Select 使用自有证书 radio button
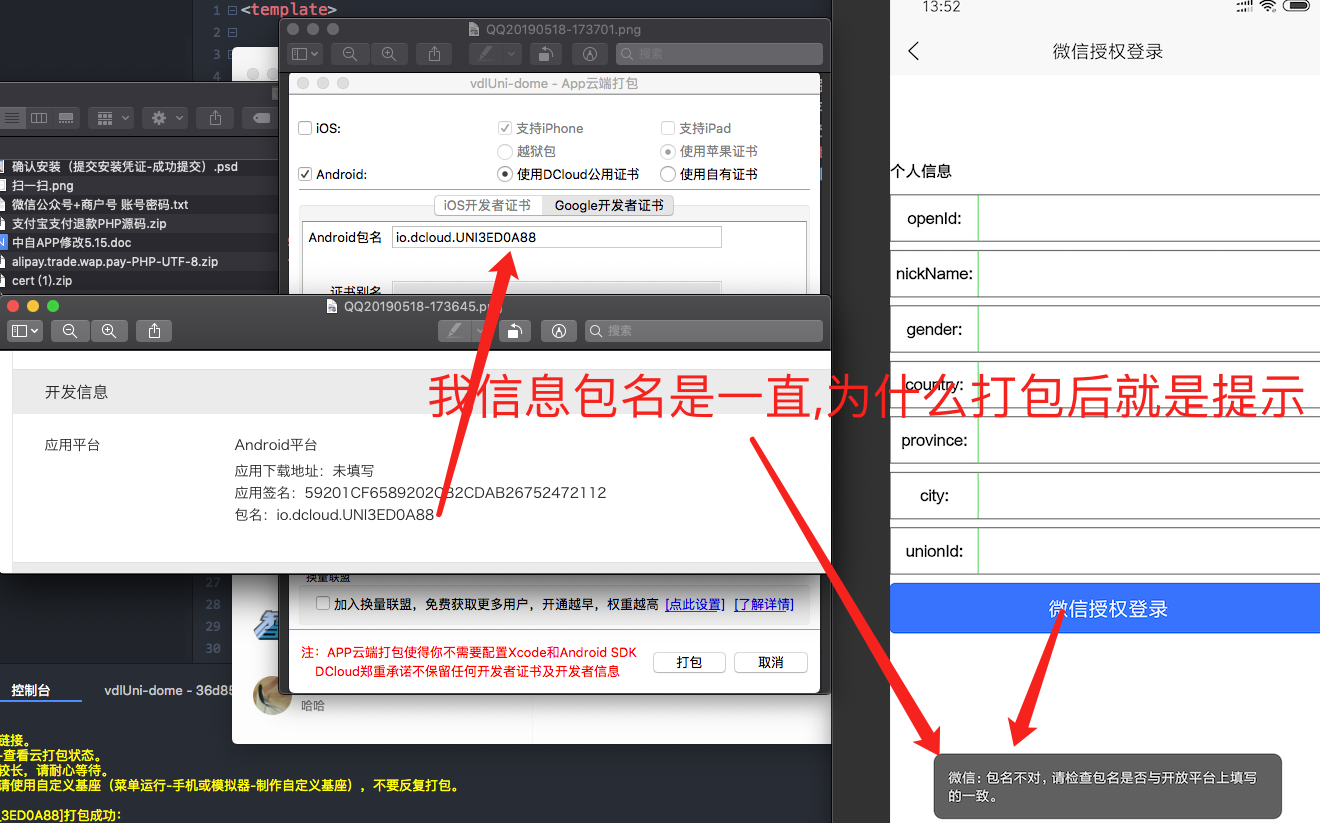Viewport: 1320px width, 823px height. tap(668, 174)
